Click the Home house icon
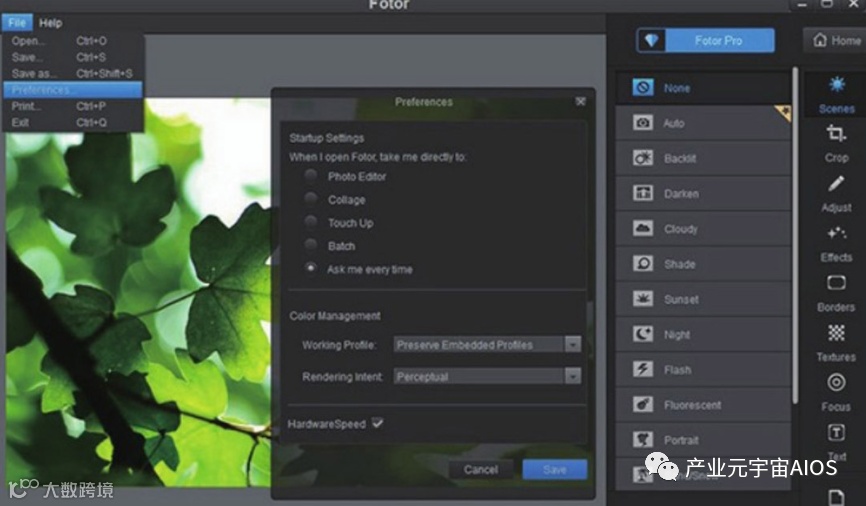Image resolution: width=866 pixels, height=506 pixels. point(820,40)
